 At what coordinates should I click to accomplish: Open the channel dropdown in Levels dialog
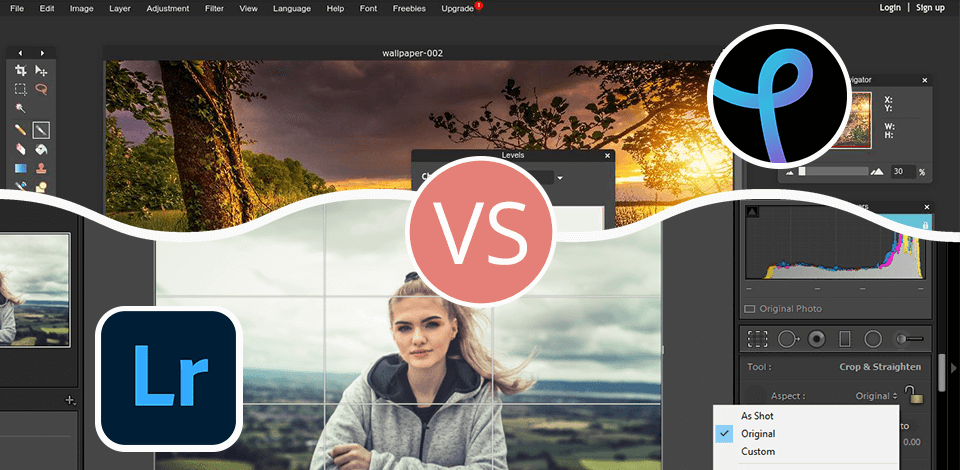click(560, 178)
